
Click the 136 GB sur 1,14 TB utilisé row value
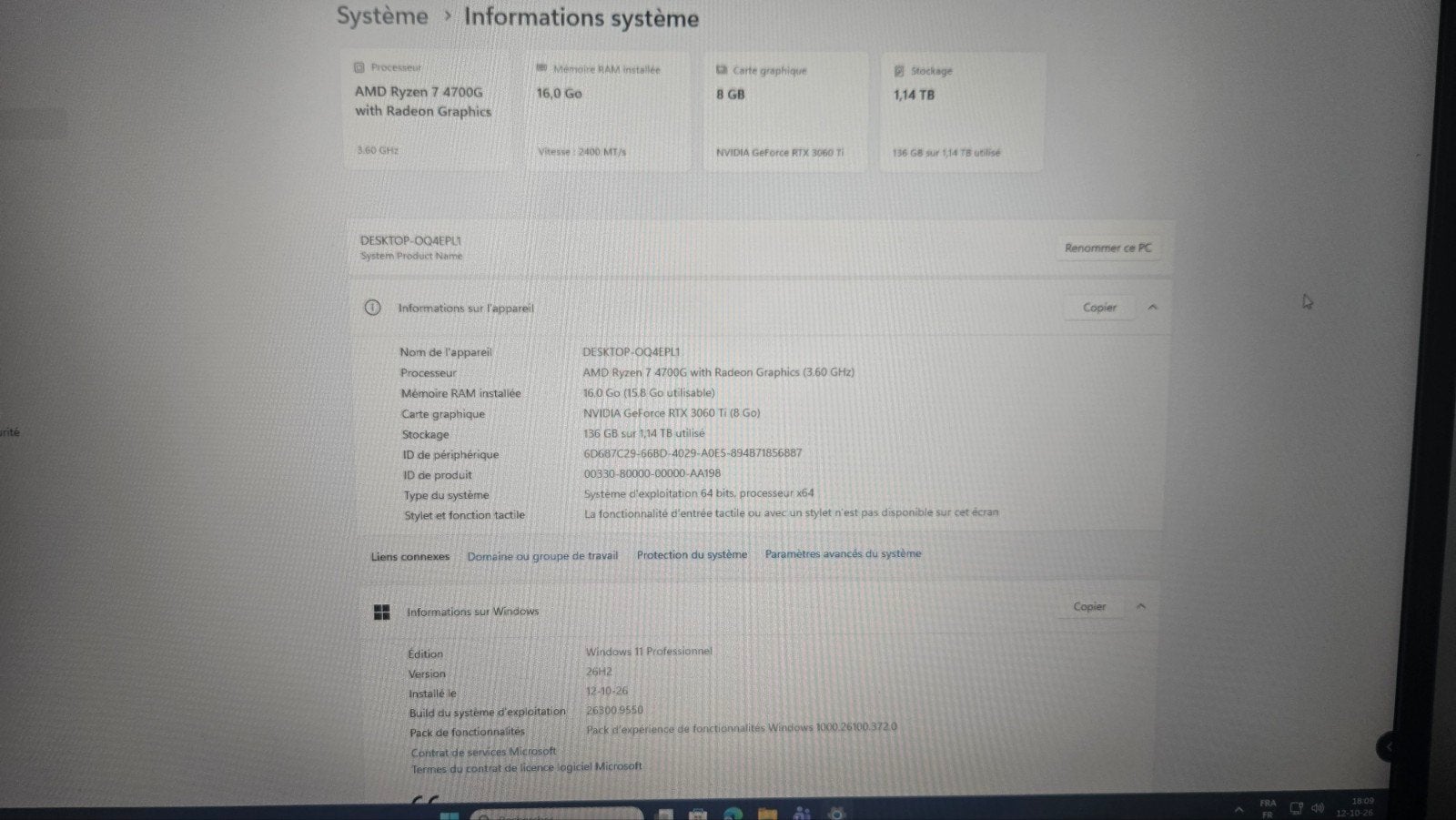[643, 433]
